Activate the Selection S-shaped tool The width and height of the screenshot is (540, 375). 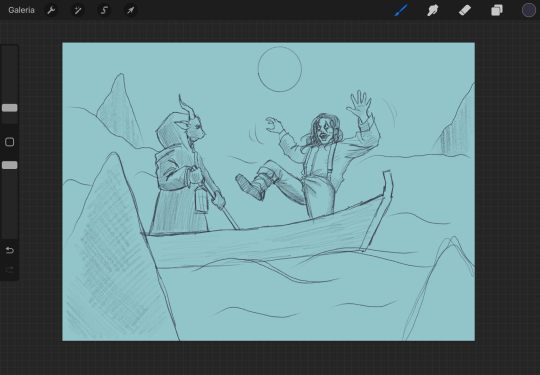104,10
